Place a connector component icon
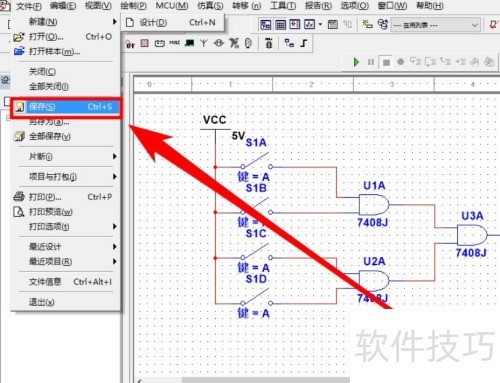The height and width of the screenshot is (383, 500). (x=248, y=43)
